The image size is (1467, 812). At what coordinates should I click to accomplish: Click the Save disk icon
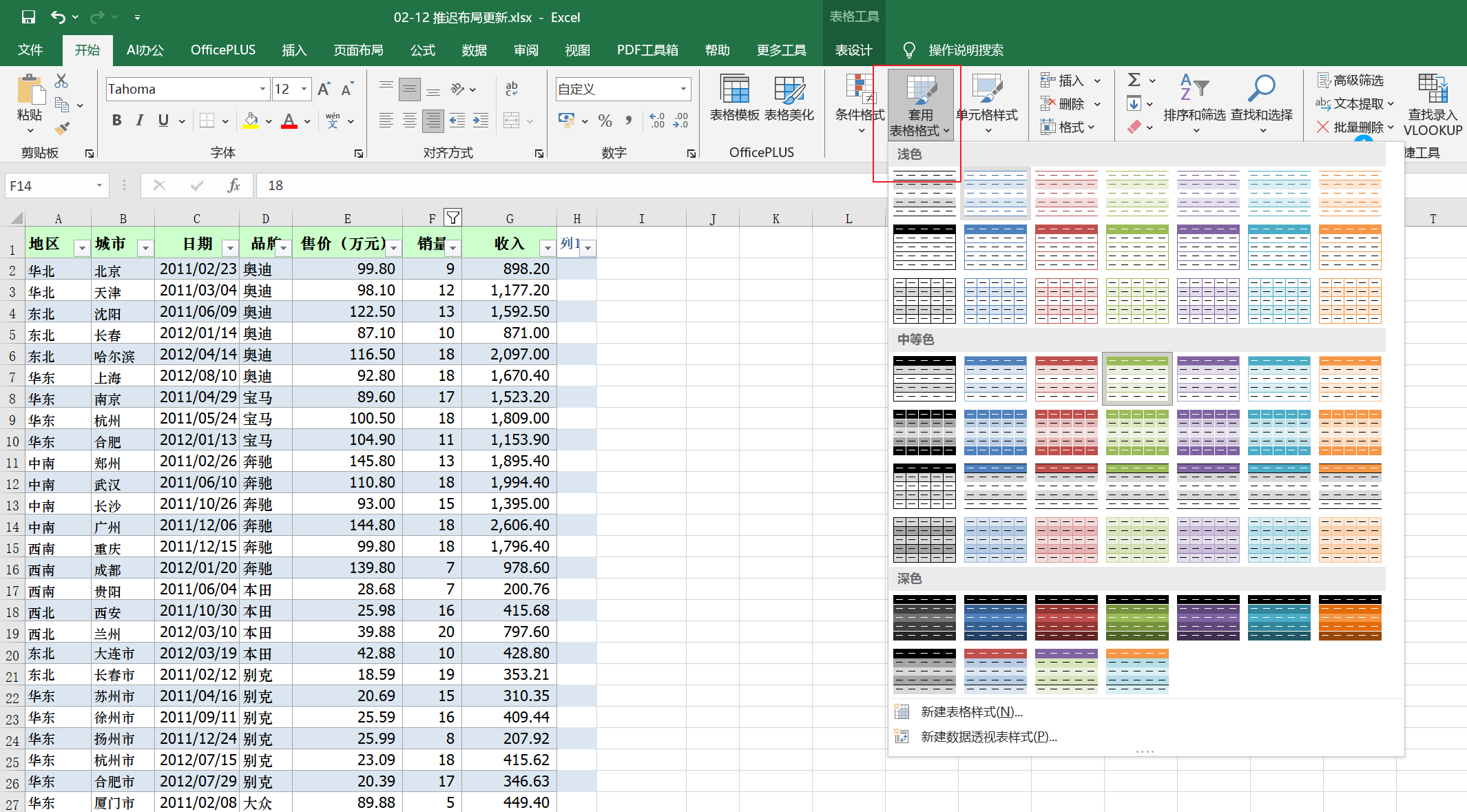pos(28,17)
